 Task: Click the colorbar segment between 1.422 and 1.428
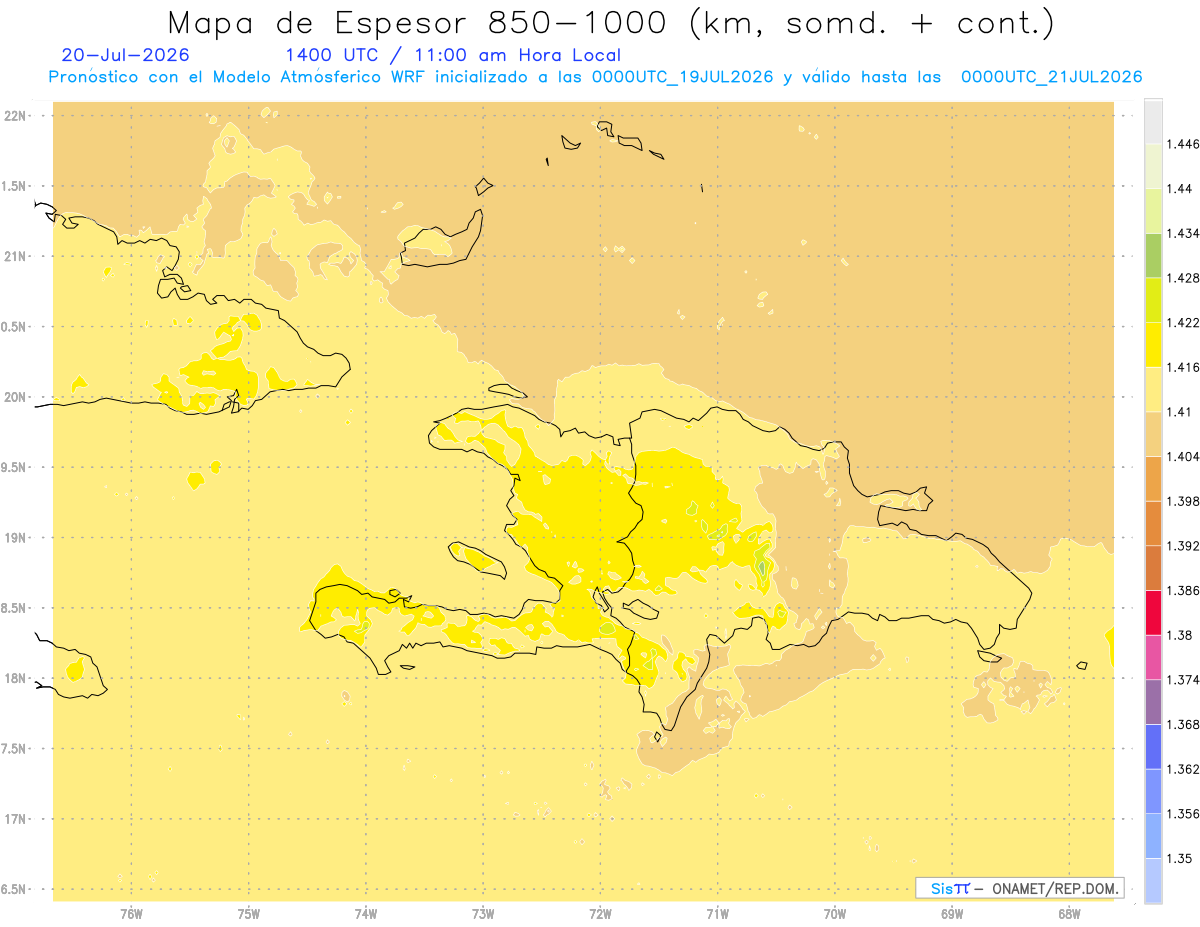[x=1153, y=300]
